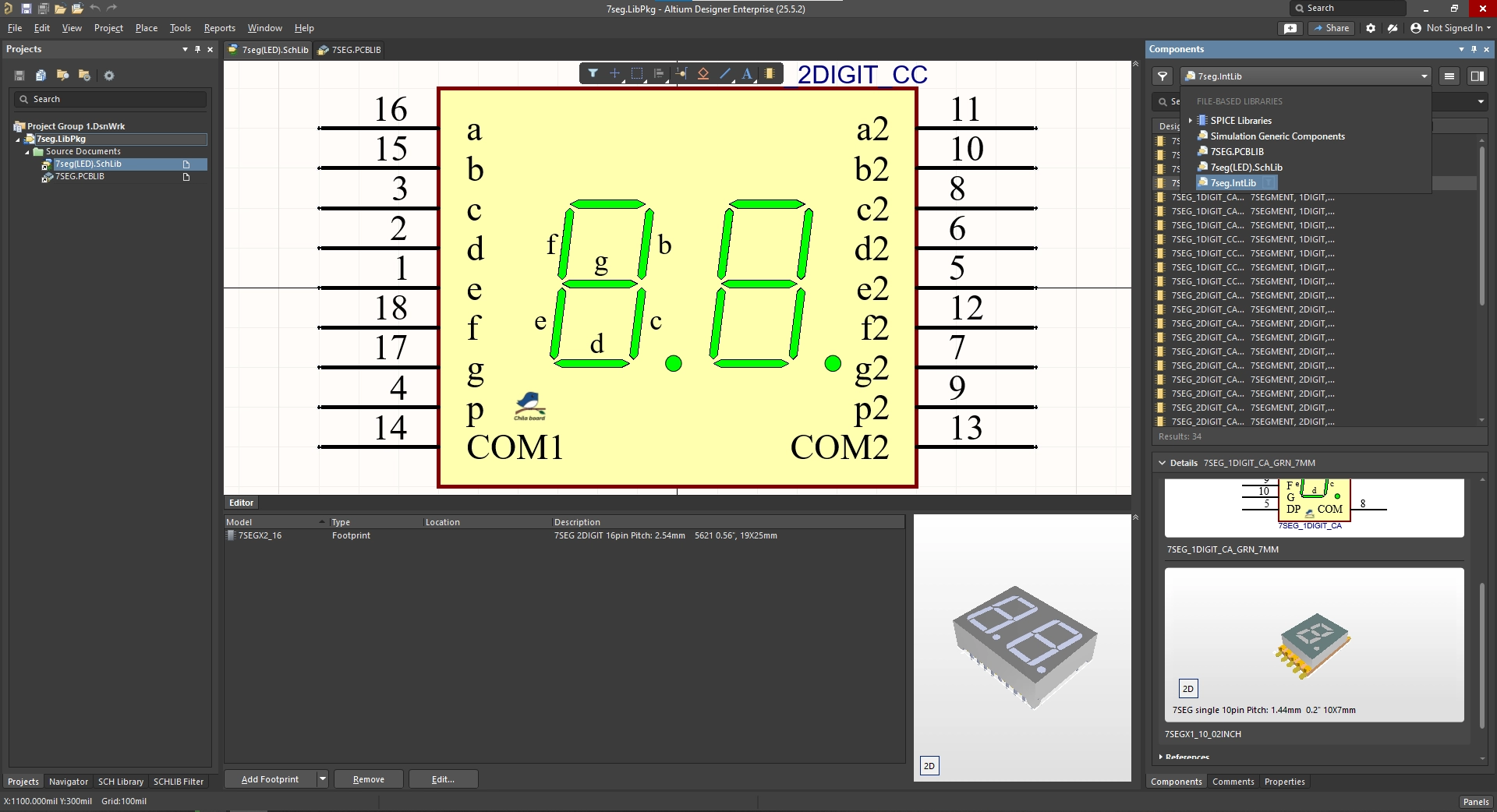Select the IEEE symbol diamond tool
The height and width of the screenshot is (812, 1497).
702,73
